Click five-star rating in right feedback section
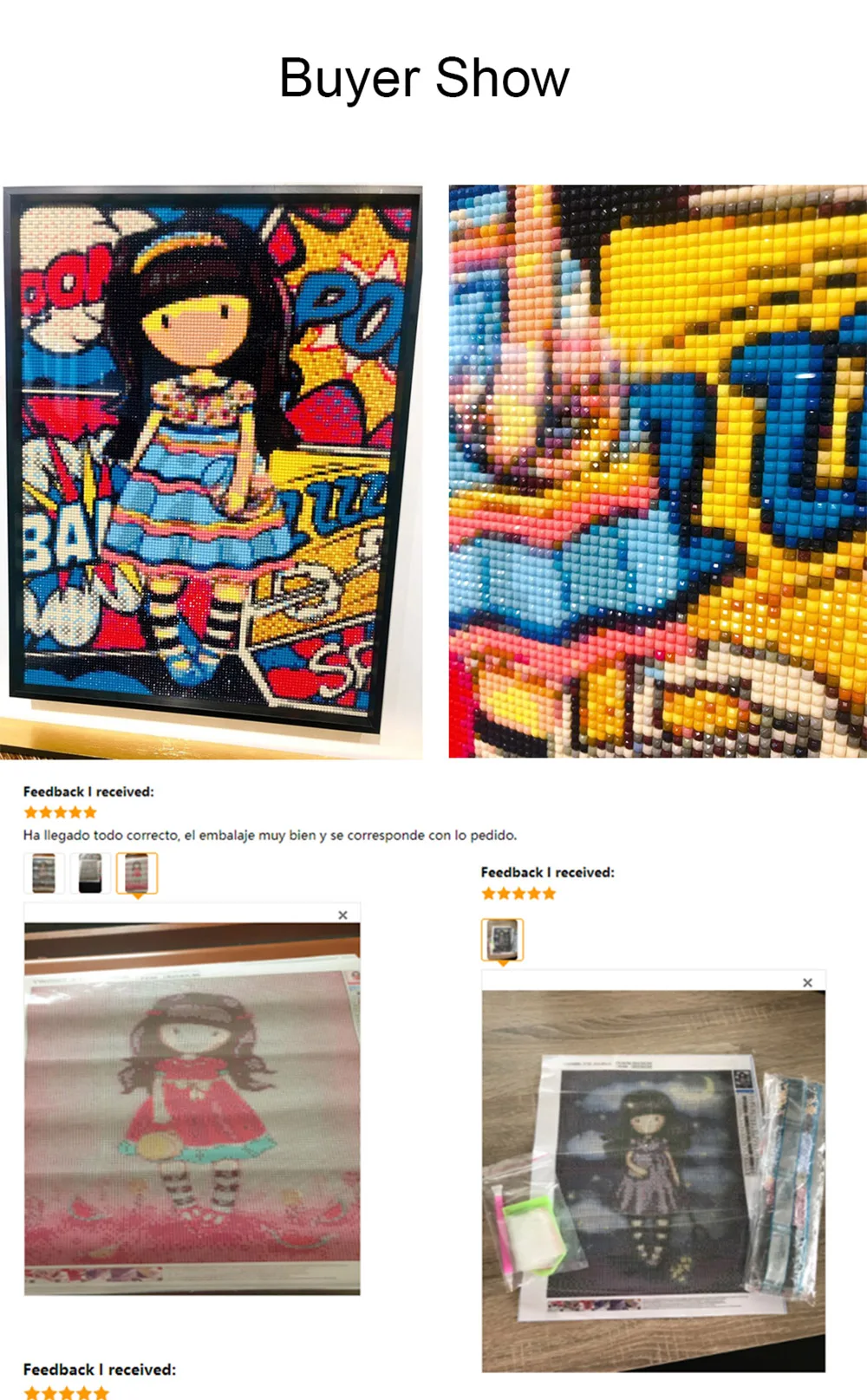This screenshot has height=1400, width=867. (518, 893)
